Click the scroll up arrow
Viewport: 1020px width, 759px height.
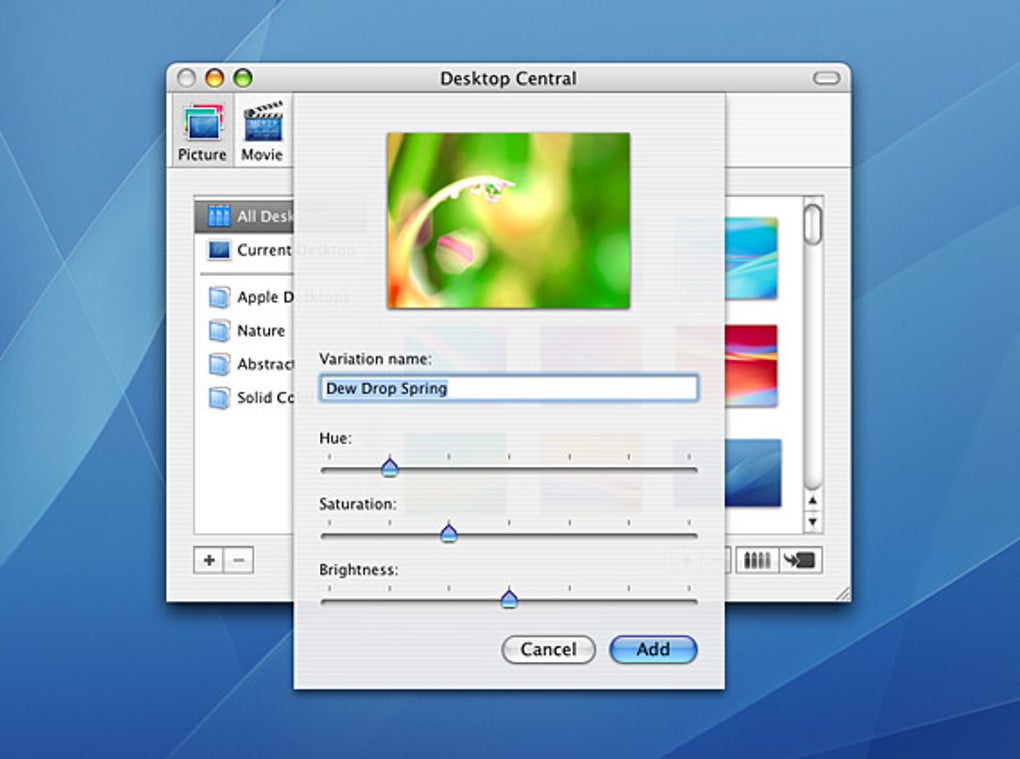point(812,501)
